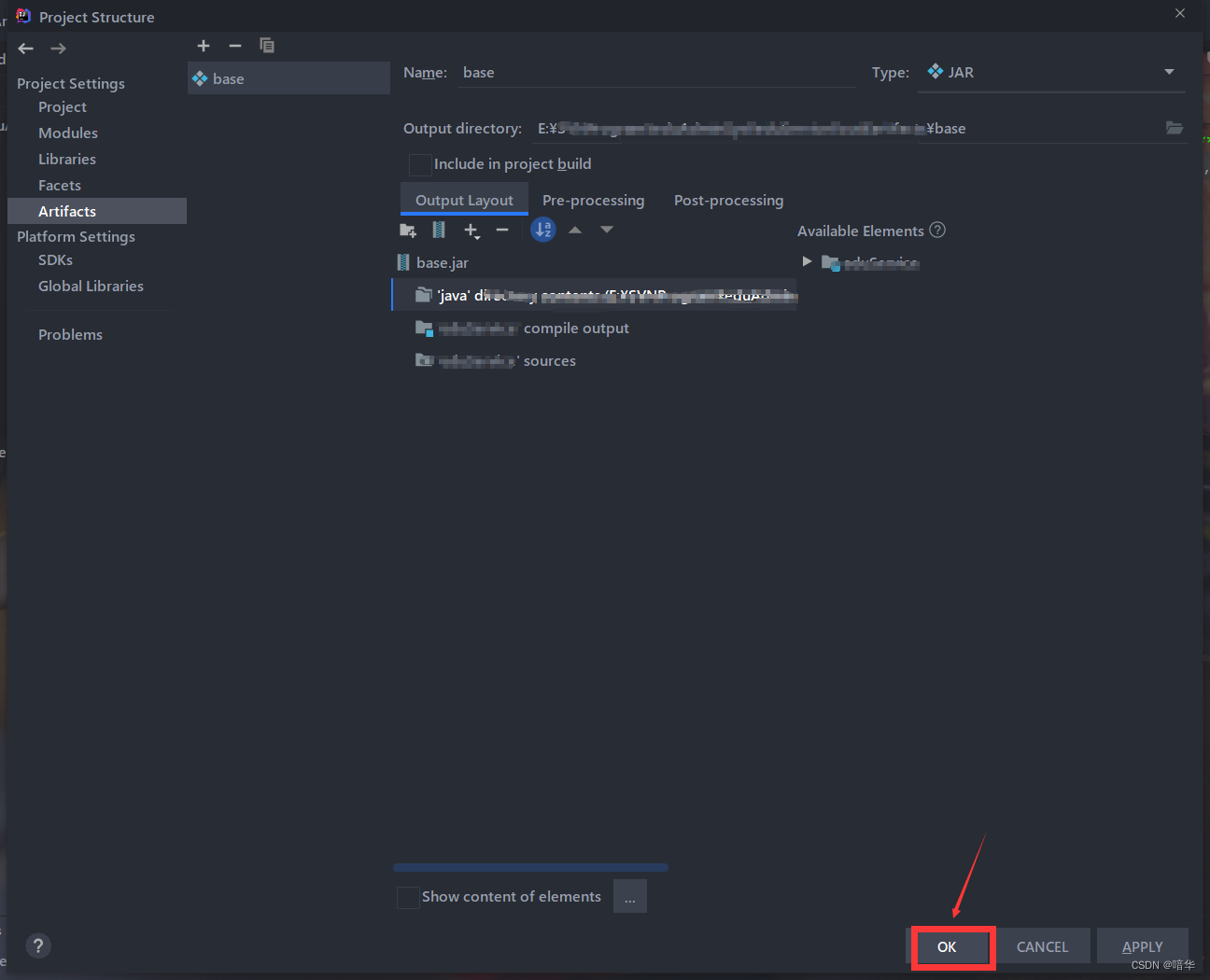Toggle Include in project build checkbox

pos(420,165)
